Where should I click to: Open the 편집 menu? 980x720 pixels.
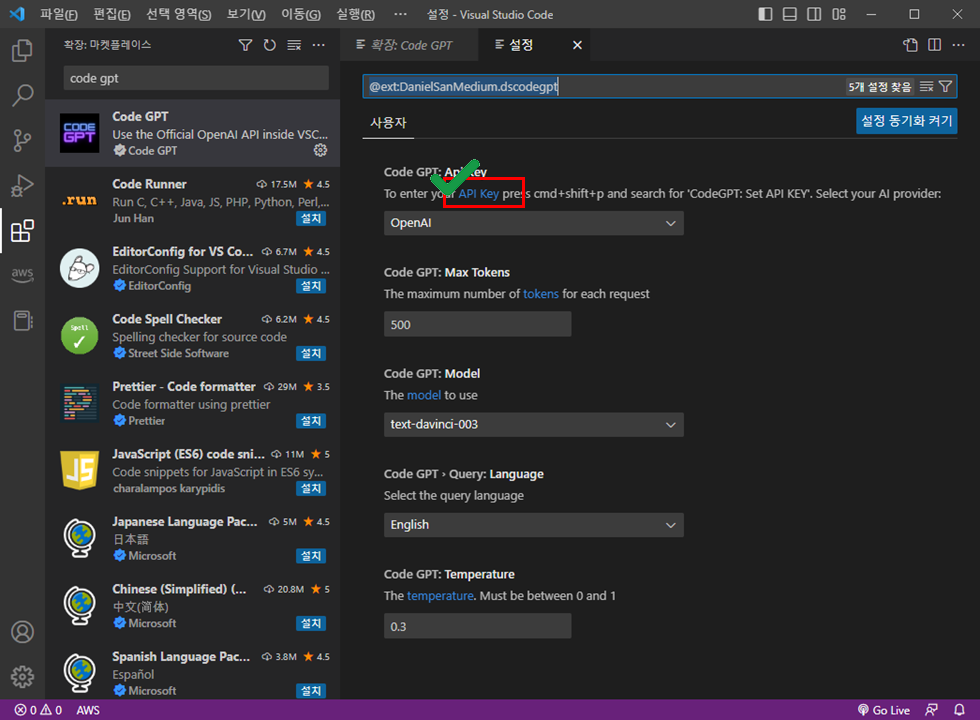tap(112, 14)
